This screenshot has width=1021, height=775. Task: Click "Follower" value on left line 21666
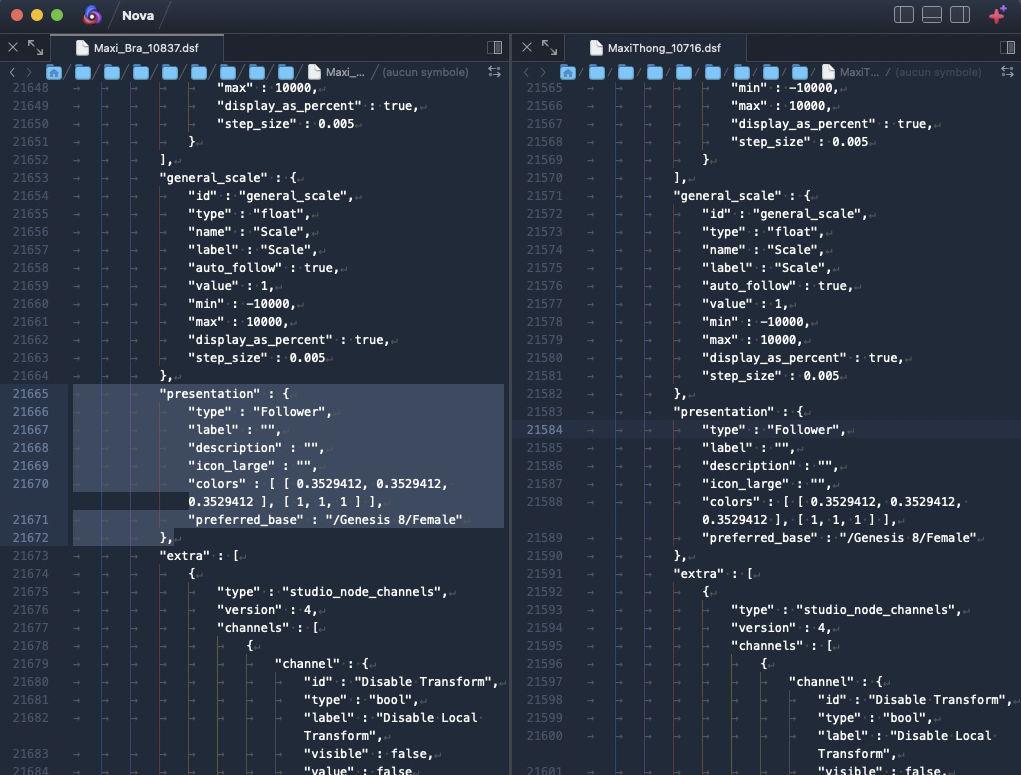[288, 412]
